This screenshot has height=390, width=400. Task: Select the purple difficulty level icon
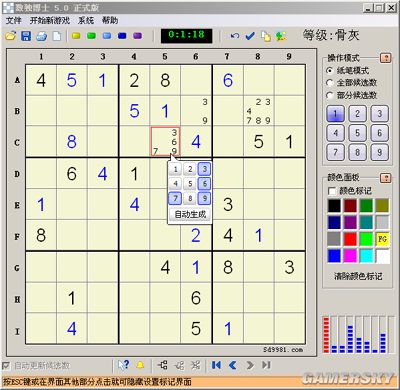coord(138,36)
